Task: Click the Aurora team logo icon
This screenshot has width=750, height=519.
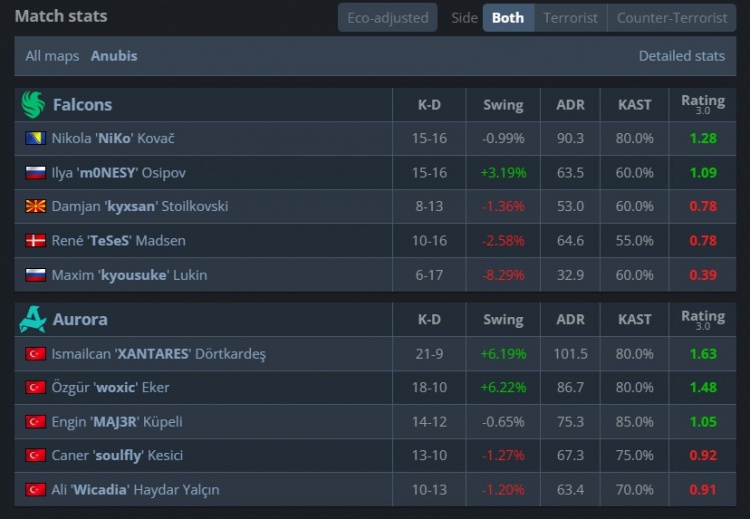Action: click(33, 319)
